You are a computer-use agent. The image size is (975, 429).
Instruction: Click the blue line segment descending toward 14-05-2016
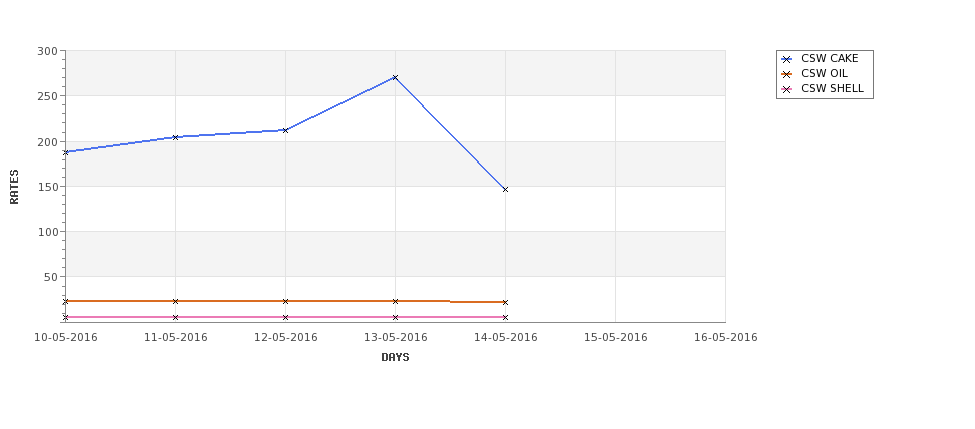(x=450, y=134)
